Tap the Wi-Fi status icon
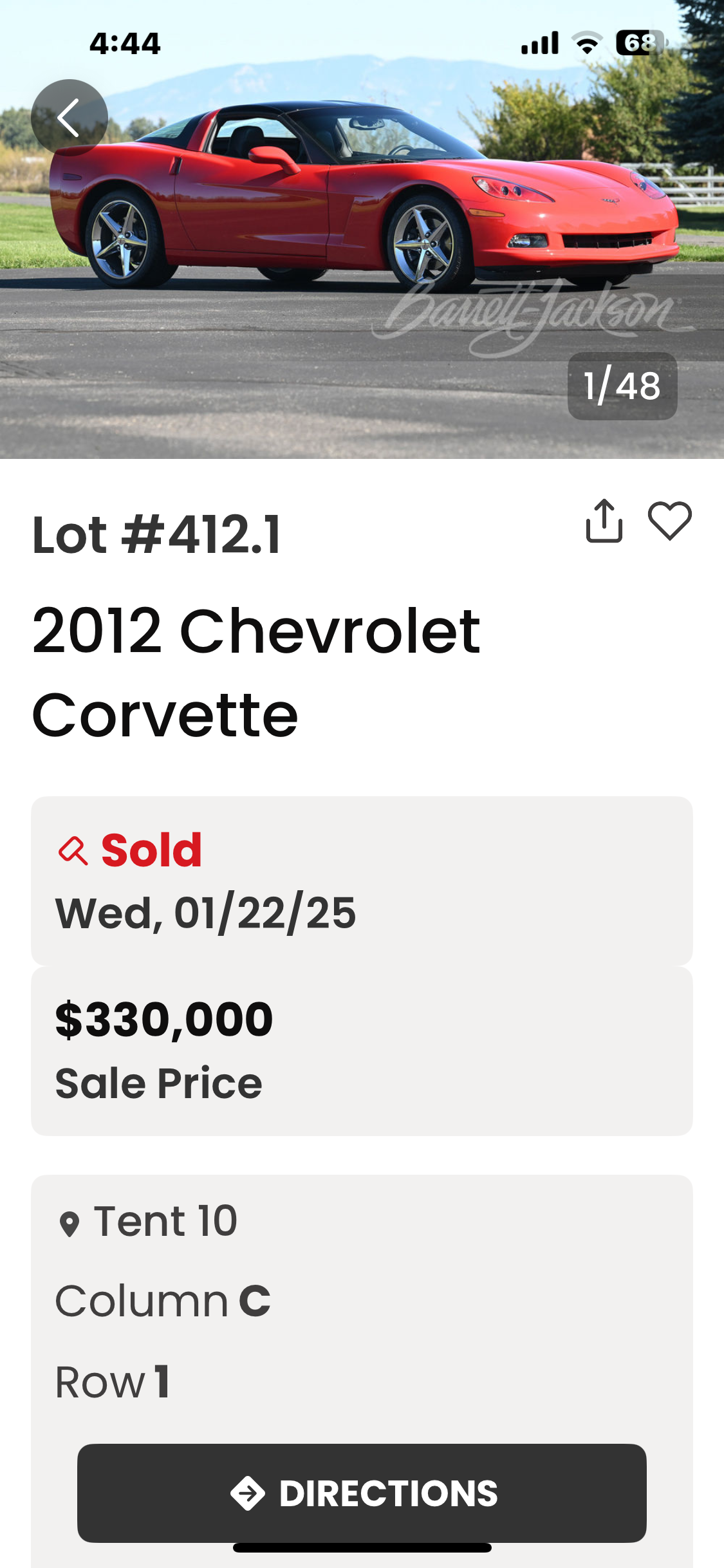 click(x=587, y=43)
